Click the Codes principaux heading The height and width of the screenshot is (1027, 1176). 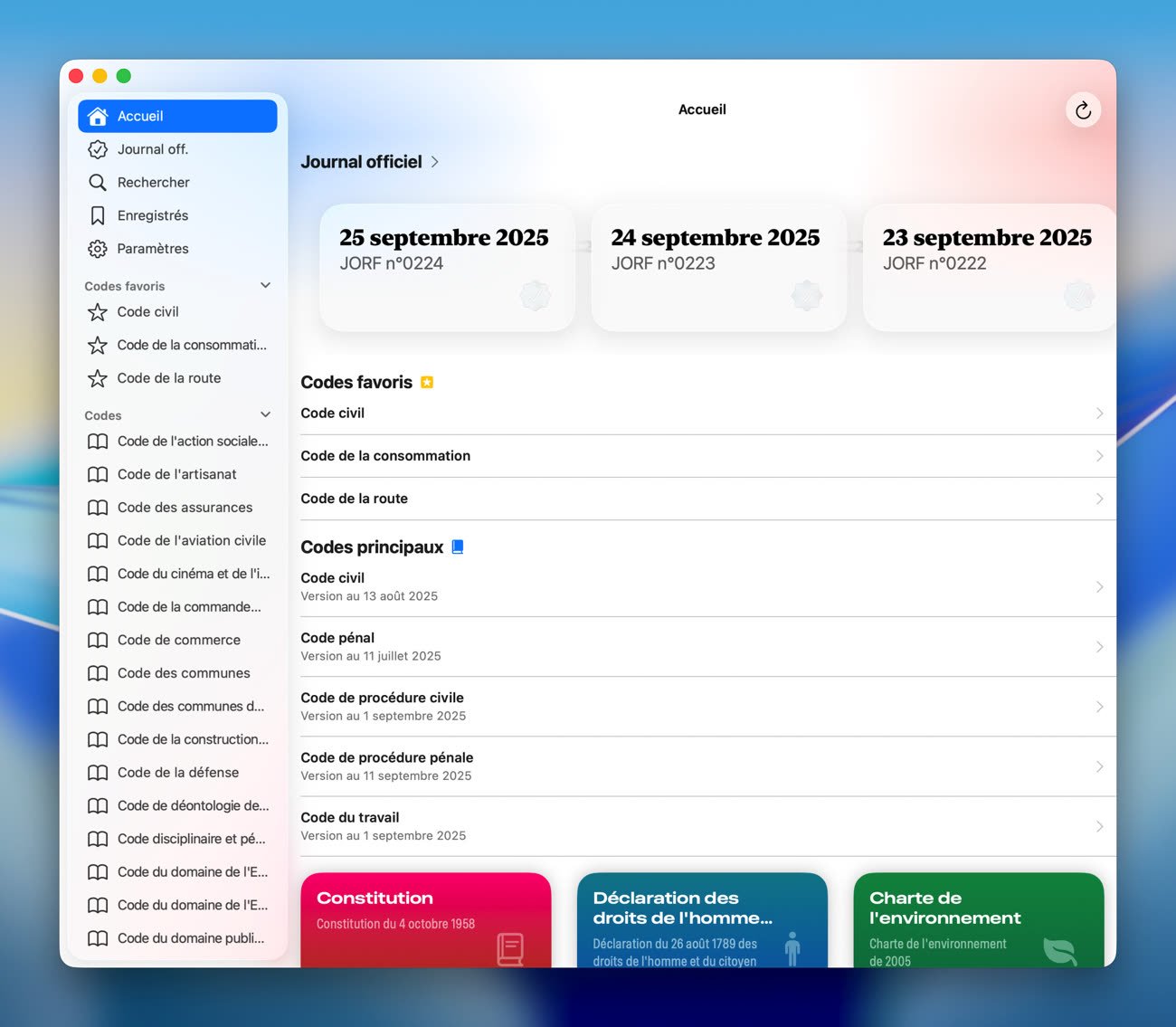pos(372,547)
